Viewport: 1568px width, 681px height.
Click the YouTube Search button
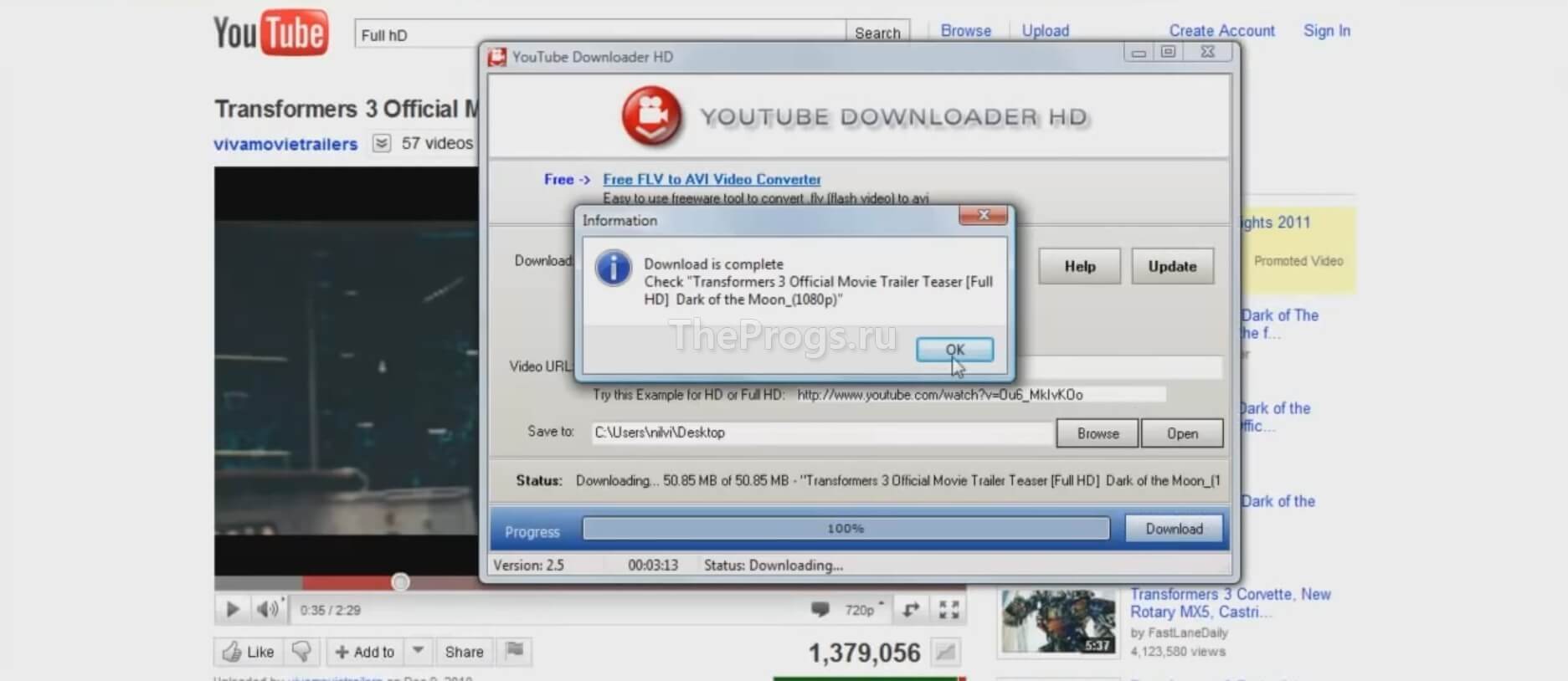(x=877, y=33)
